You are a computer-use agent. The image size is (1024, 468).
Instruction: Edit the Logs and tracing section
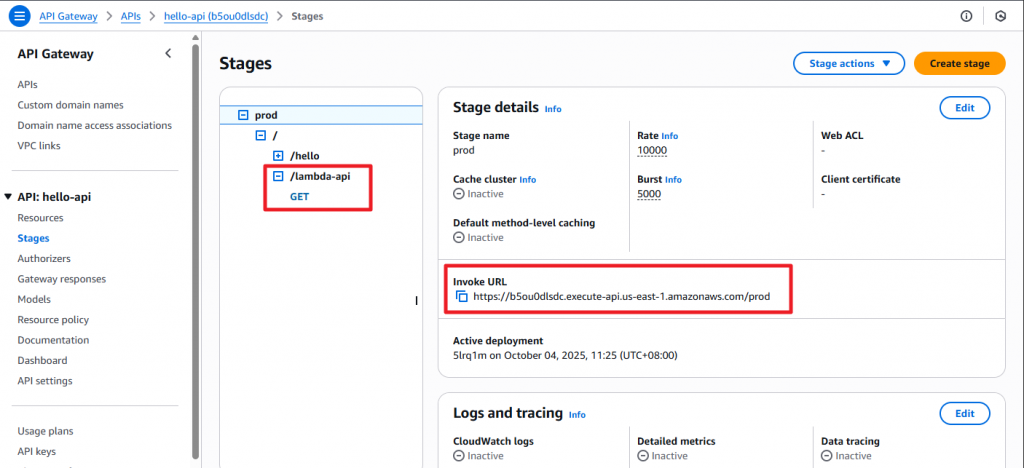click(x=964, y=413)
